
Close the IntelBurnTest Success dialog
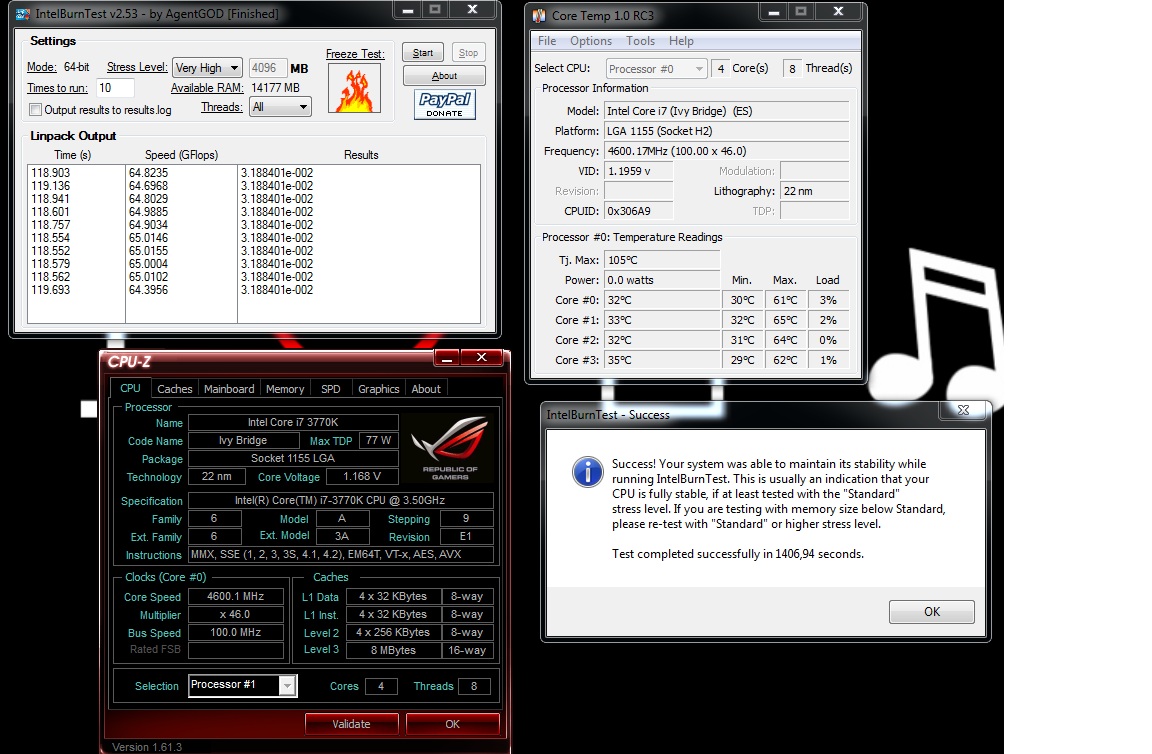click(x=963, y=410)
